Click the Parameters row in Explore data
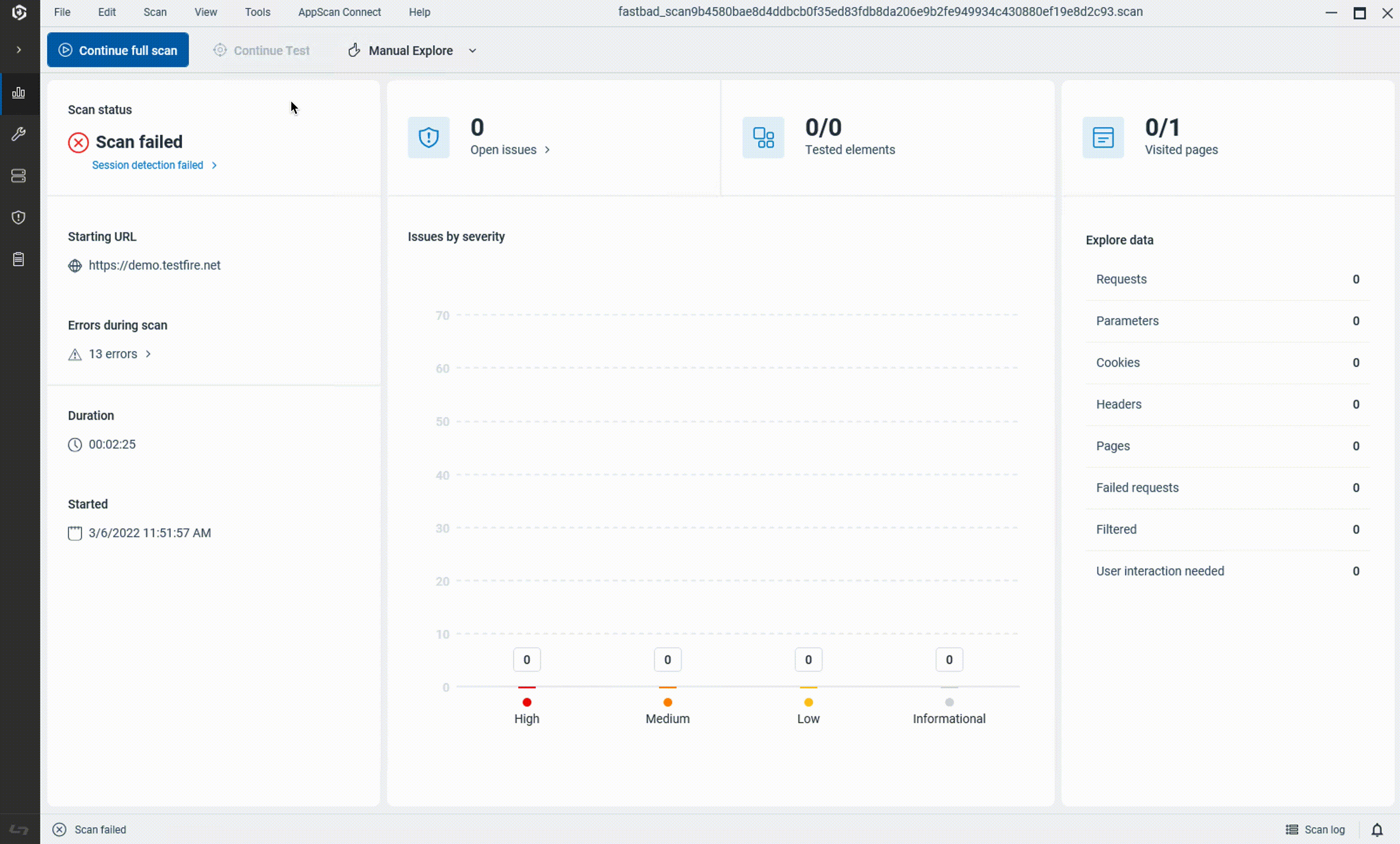 [x=1228, y=321]
